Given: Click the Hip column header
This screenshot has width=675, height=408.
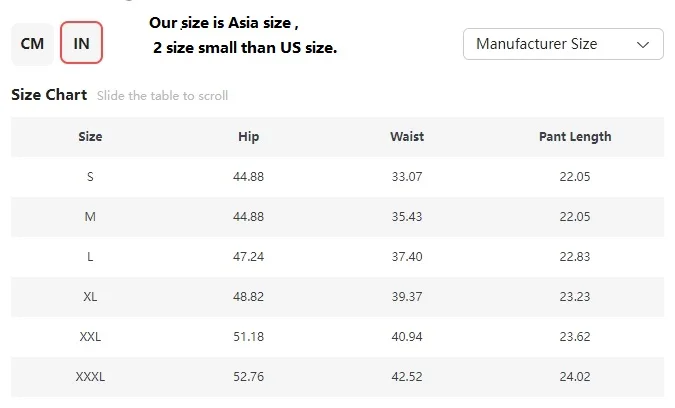Looking at the screenshot, I should point(249,137).
